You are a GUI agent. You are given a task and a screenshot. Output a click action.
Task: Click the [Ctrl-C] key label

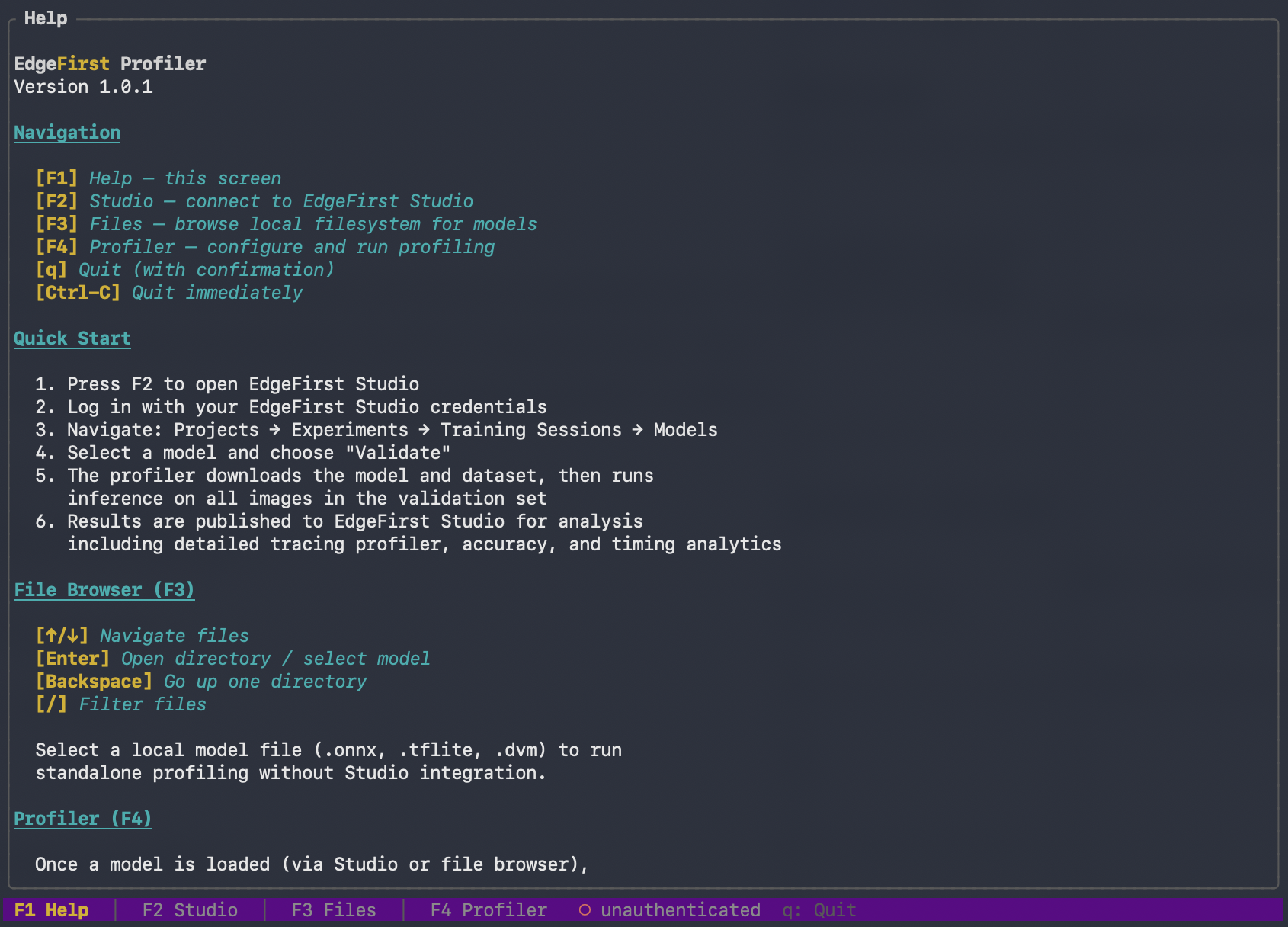78,293
